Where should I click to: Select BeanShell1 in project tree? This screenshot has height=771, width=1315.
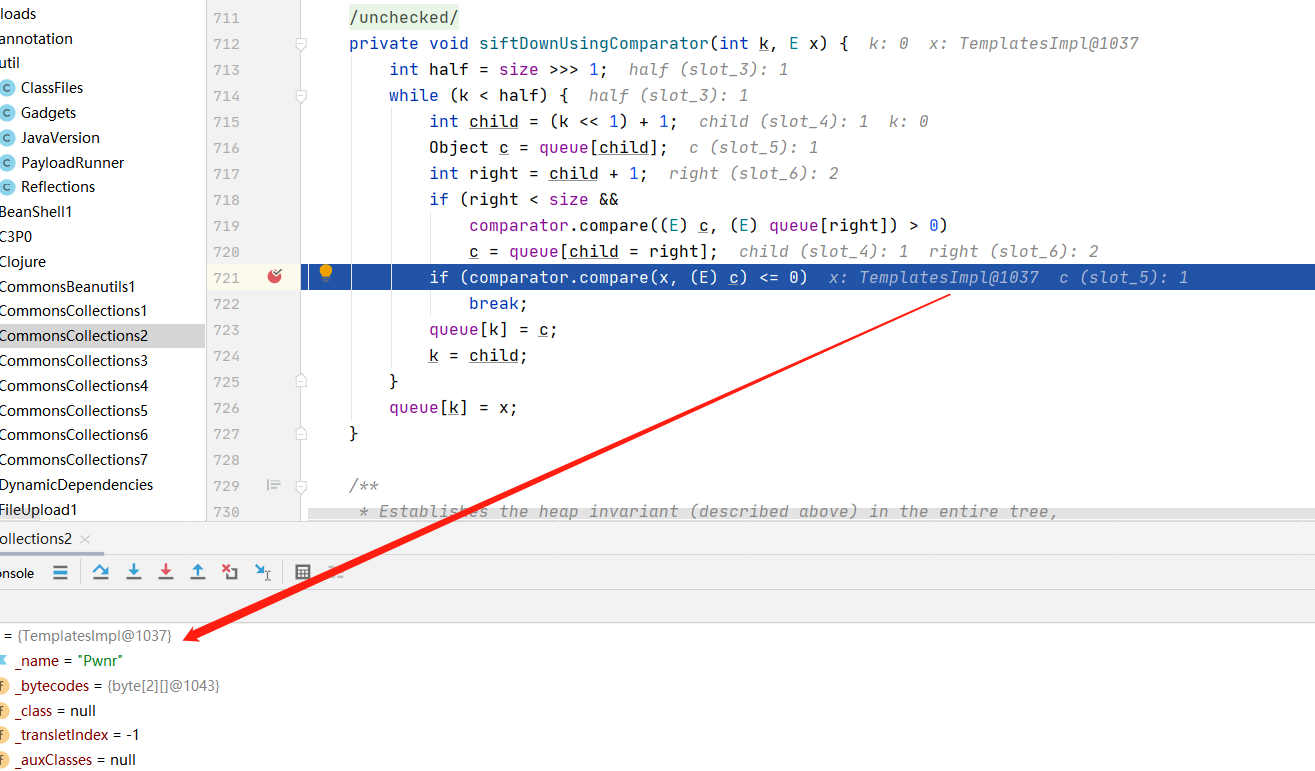click(x=36, y=212)
